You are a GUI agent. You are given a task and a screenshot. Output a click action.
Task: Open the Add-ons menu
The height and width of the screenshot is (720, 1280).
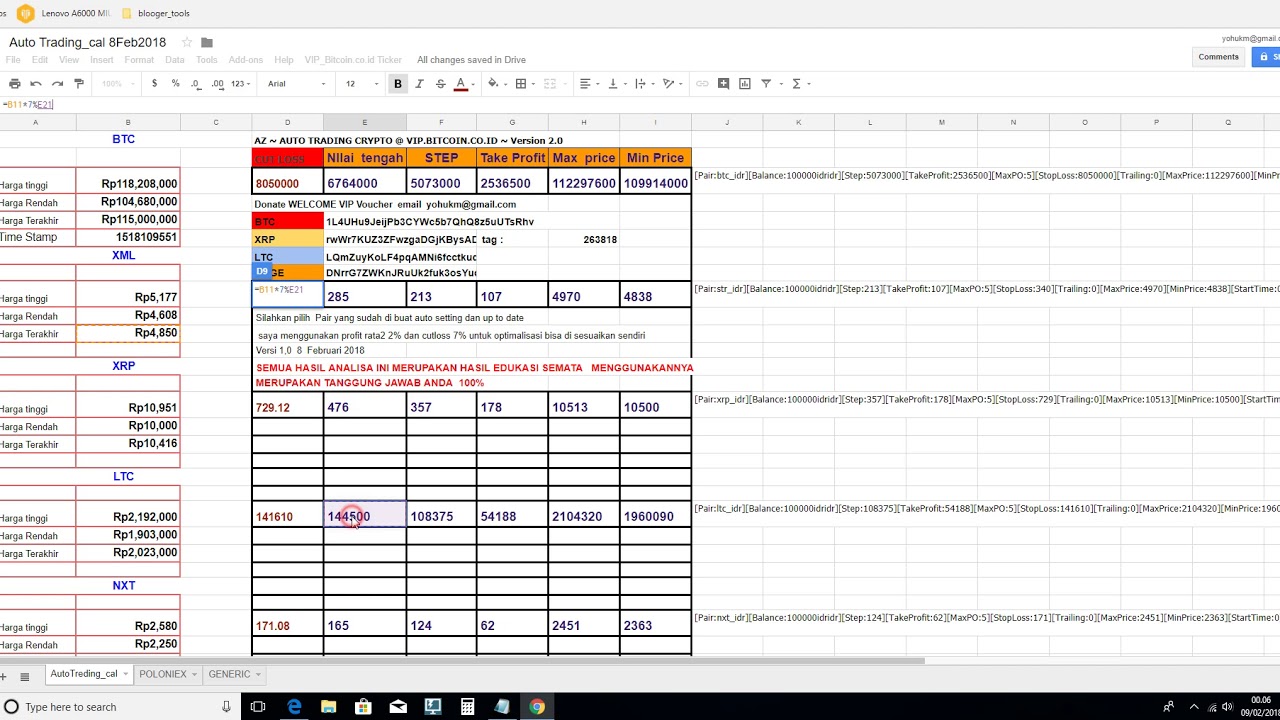(x=246, y=60)
